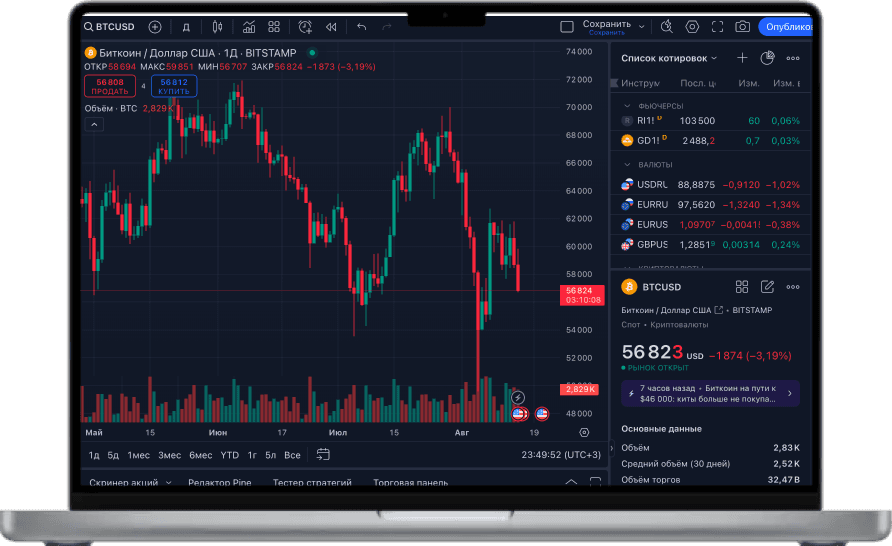Select the 5д date range
Screen dimensions: 892x546
[113, 455]
